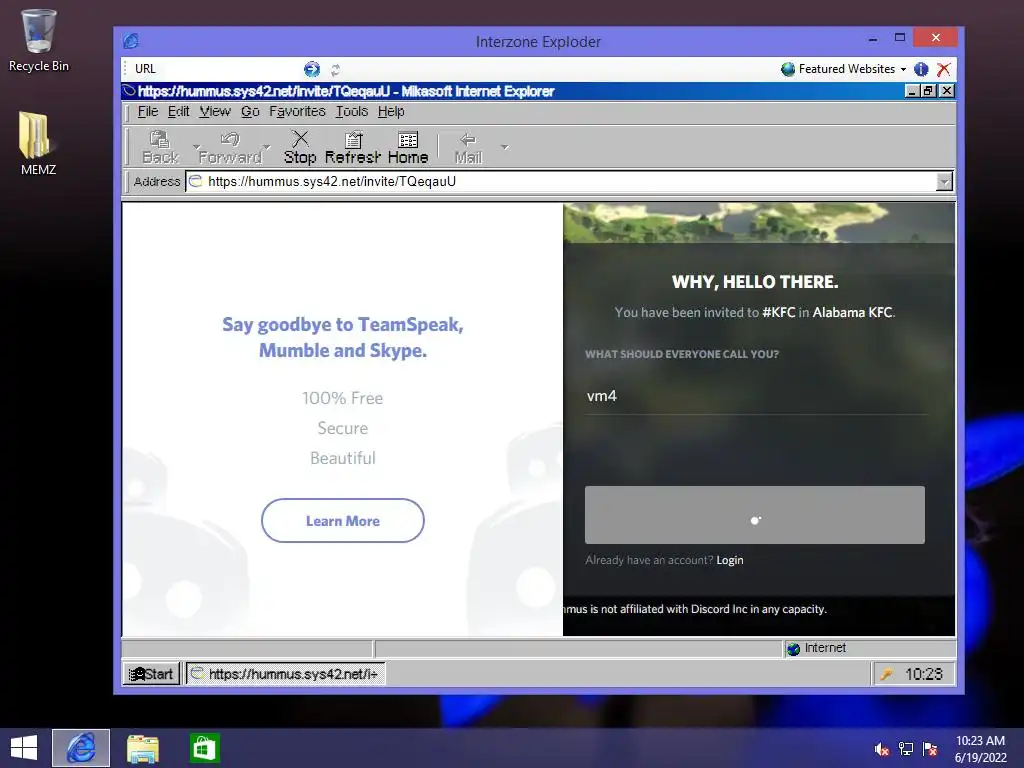
Task: Open the Windows Start button
Action: tap(24, 748)
